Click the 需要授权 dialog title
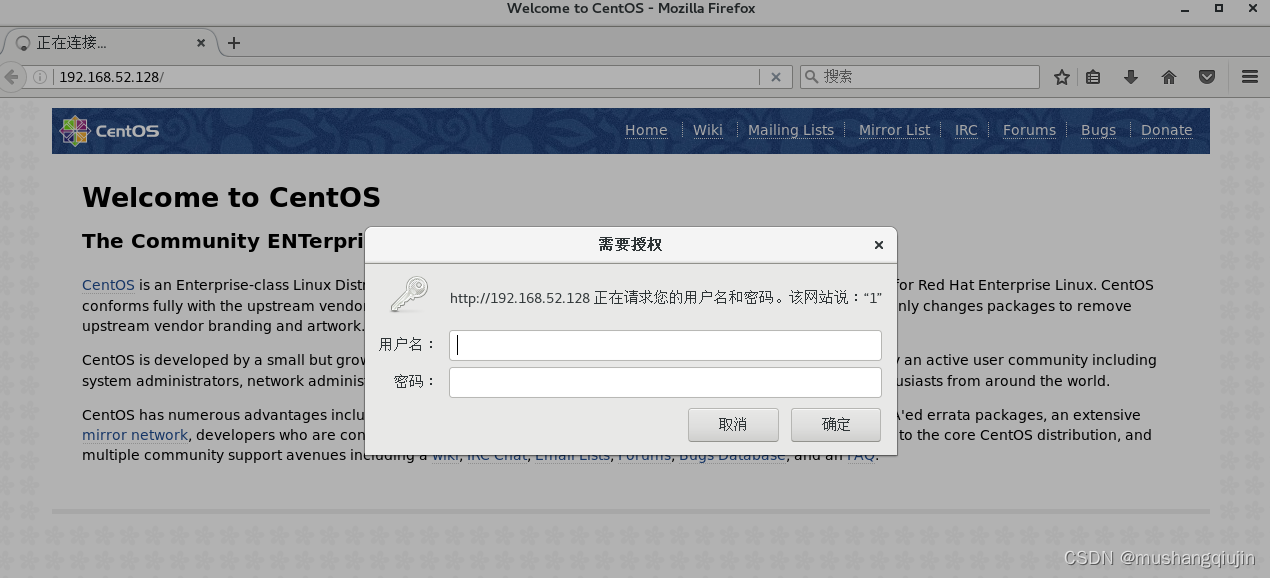 pyautogui.click(x=630, y=245)
